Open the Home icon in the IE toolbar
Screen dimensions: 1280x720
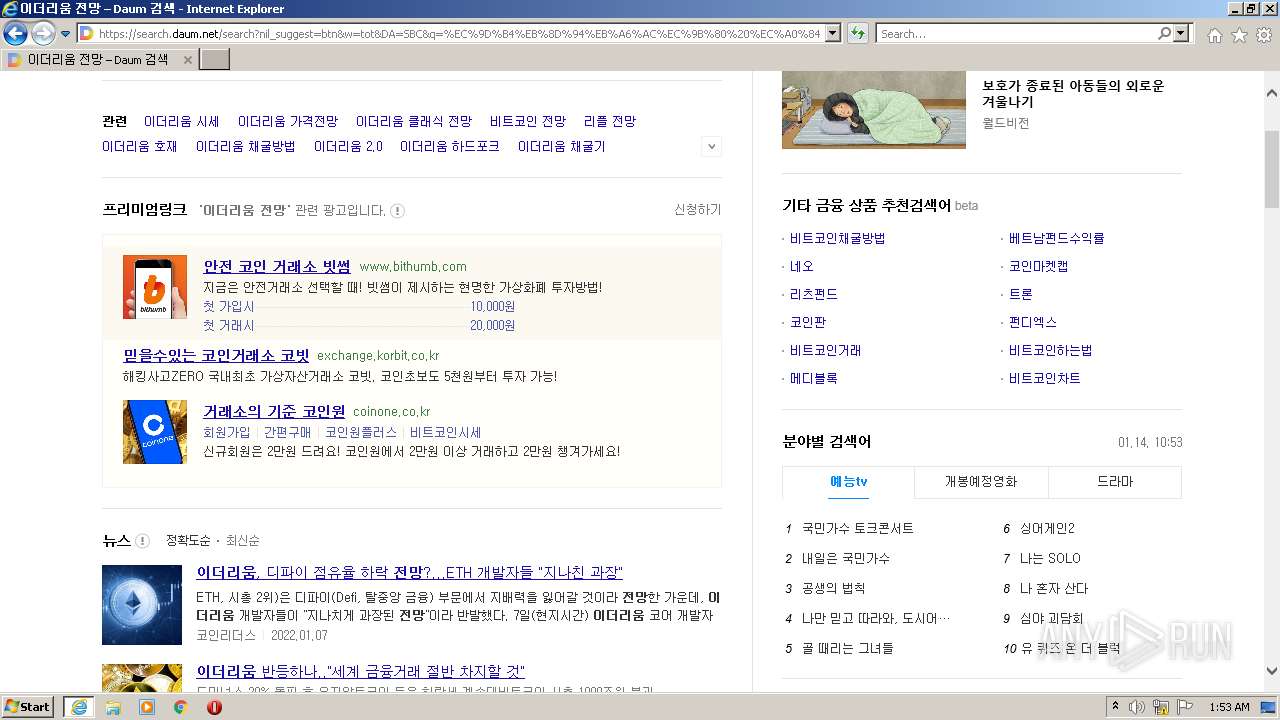coord(1214,35)
